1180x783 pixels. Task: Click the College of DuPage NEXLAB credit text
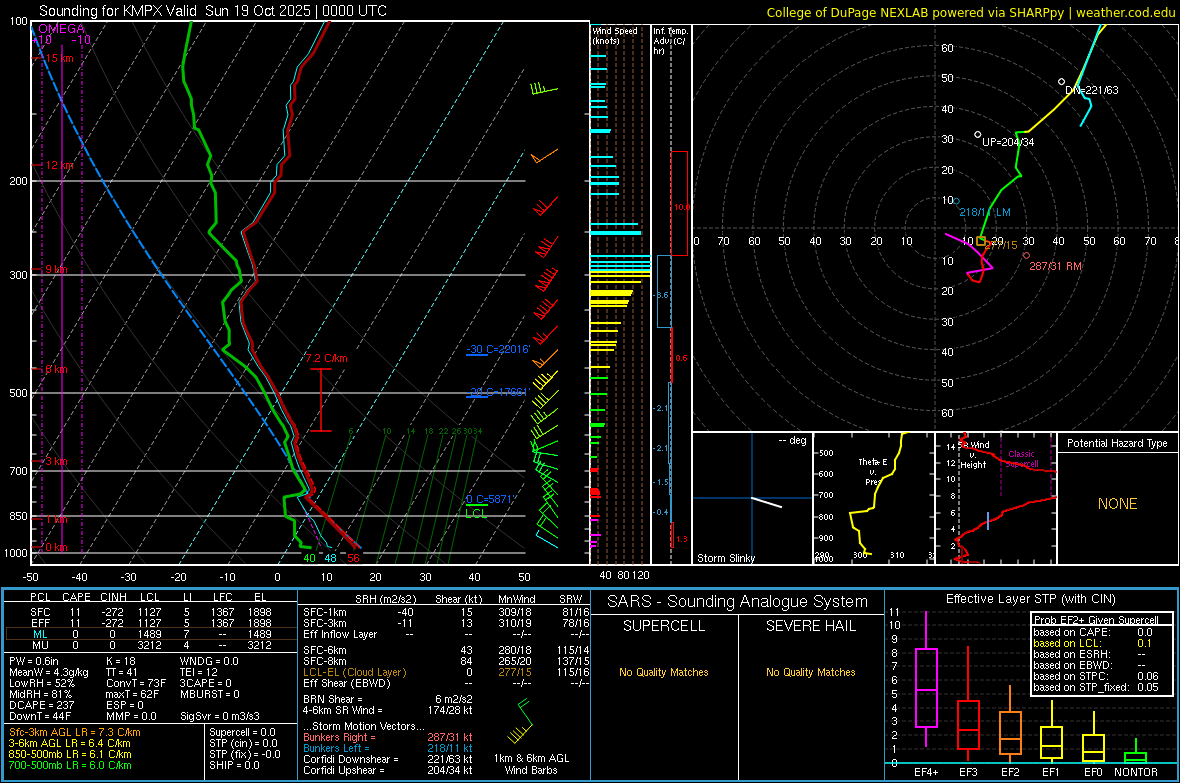point(970,12)
